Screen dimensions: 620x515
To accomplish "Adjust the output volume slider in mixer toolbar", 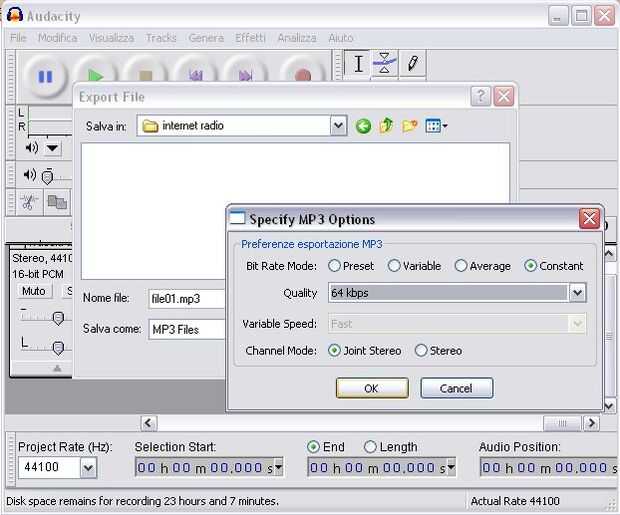I will click(47, 176).
